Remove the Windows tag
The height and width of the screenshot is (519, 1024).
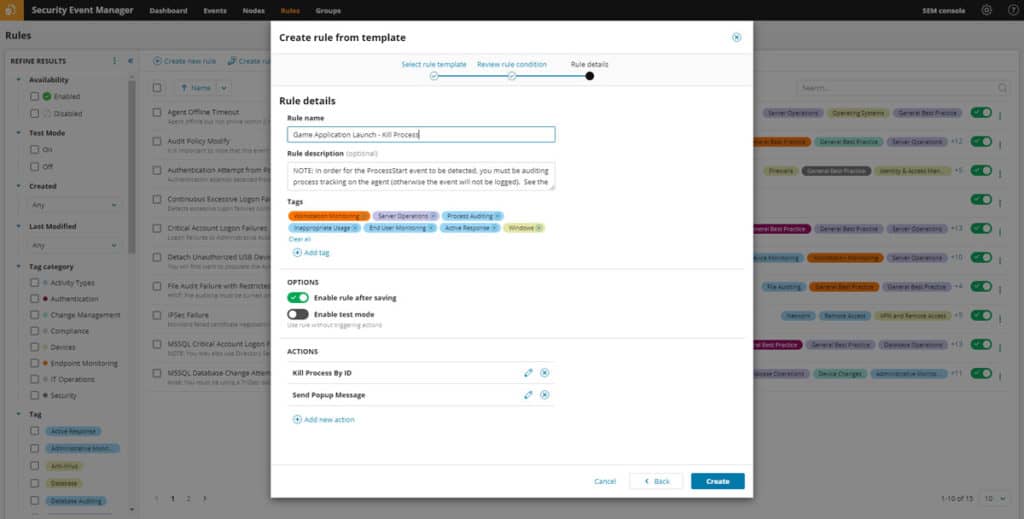point(539,228)
